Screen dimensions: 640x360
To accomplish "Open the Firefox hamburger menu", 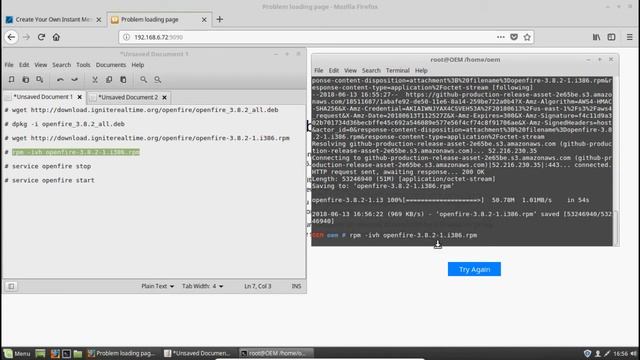I will [630, 37].
